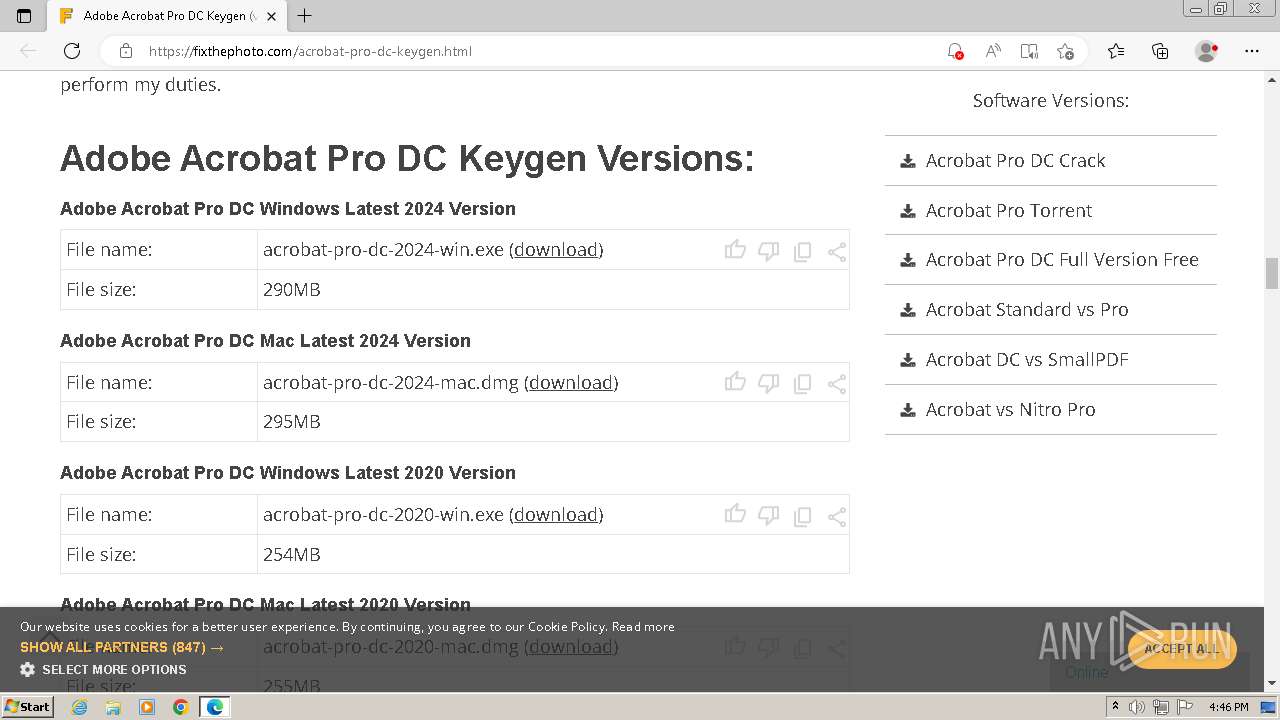The image size is (1280, 720).
Task: Copy icon in acrobat-pro-dc-2024-mac.dmg row
Action: click(802, 384)
